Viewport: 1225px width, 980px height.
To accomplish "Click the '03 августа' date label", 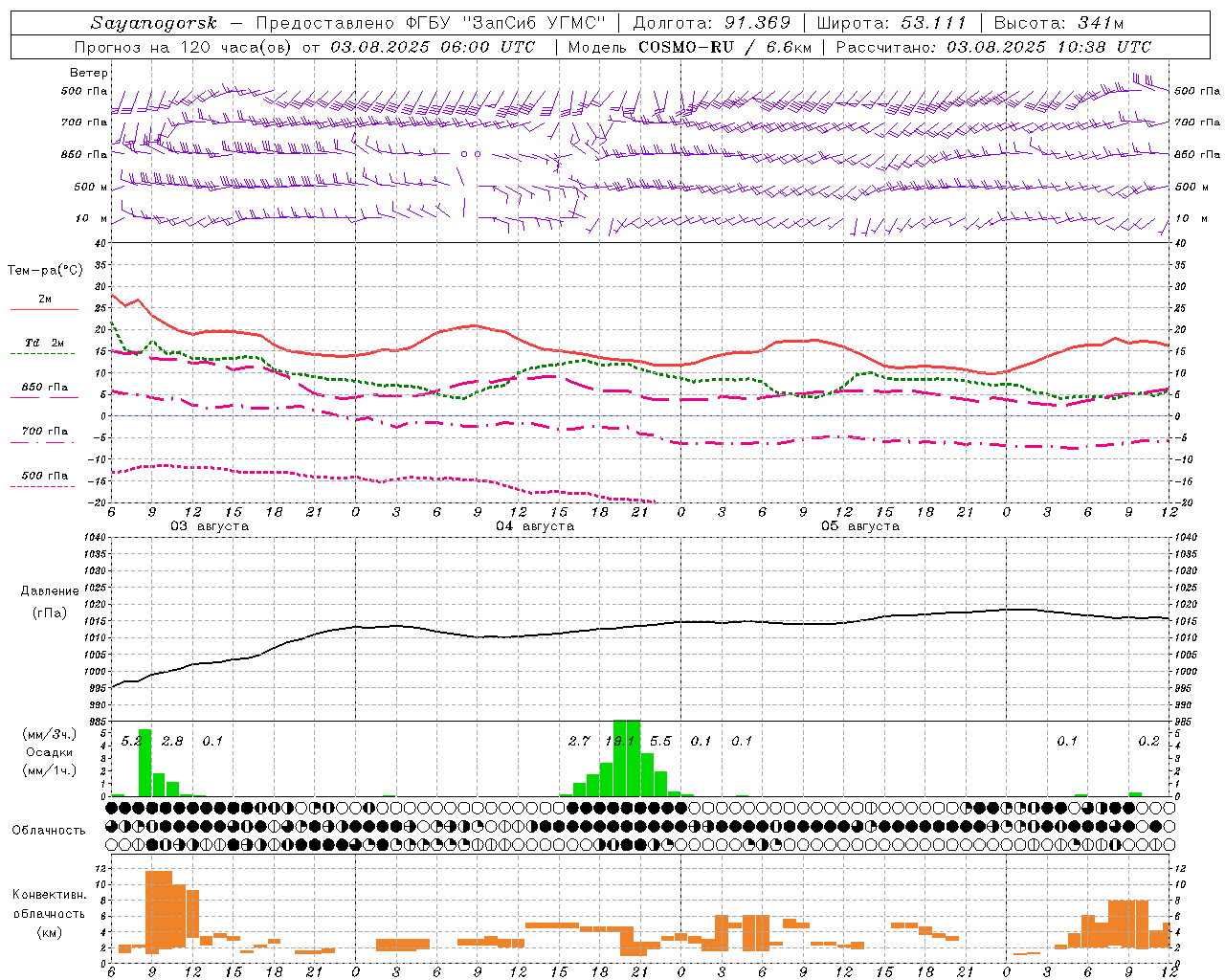I will coord(210,526).
